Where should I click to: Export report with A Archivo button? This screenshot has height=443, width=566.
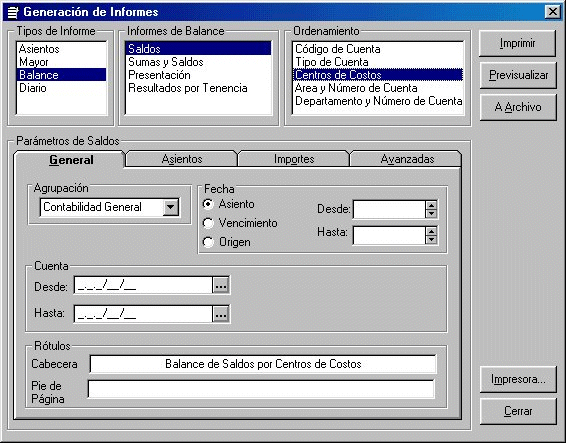518,107
